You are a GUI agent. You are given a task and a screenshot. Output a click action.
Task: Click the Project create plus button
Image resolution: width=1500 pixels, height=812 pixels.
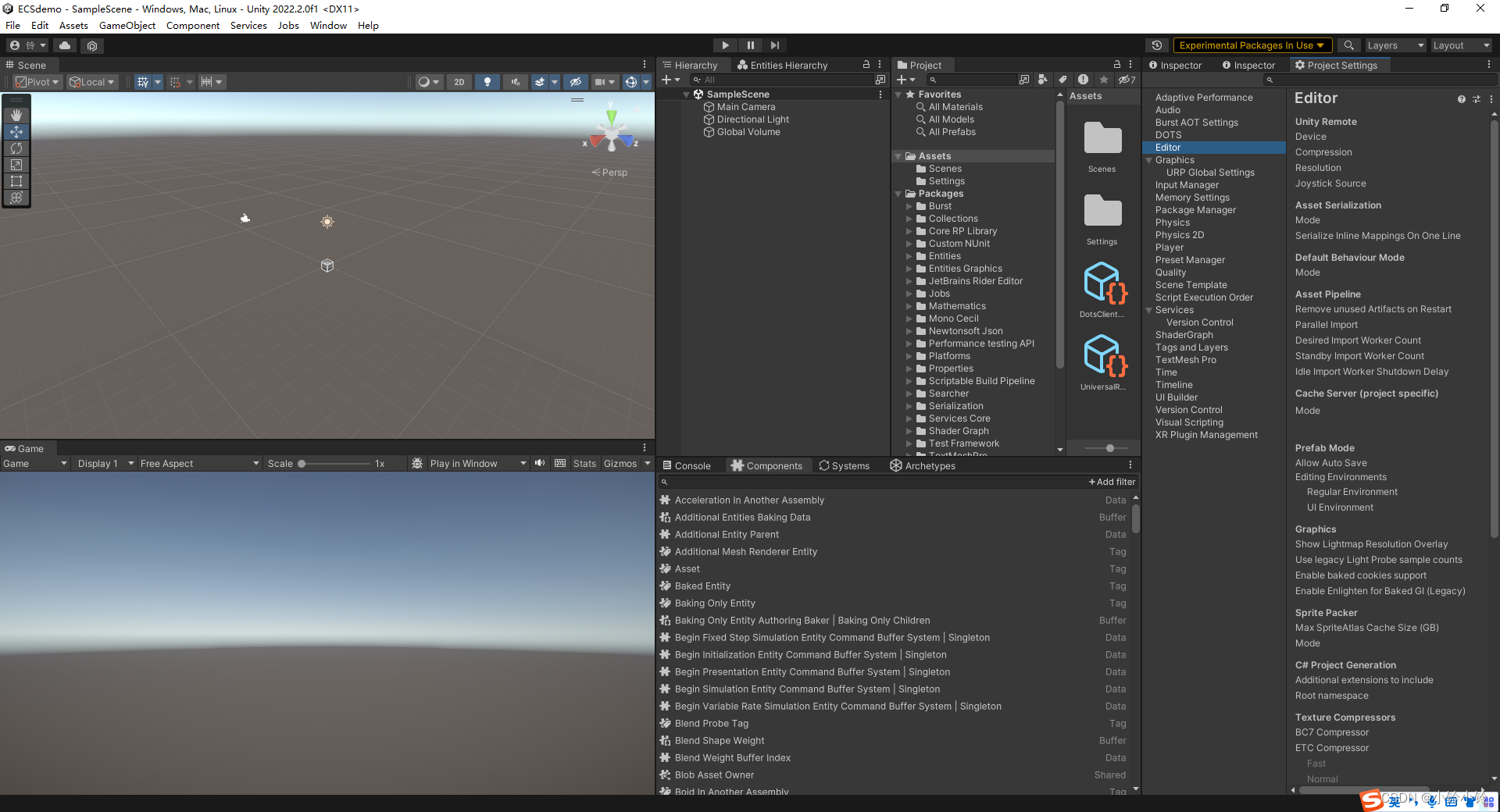pyautogui.click(x=905, y=80)
